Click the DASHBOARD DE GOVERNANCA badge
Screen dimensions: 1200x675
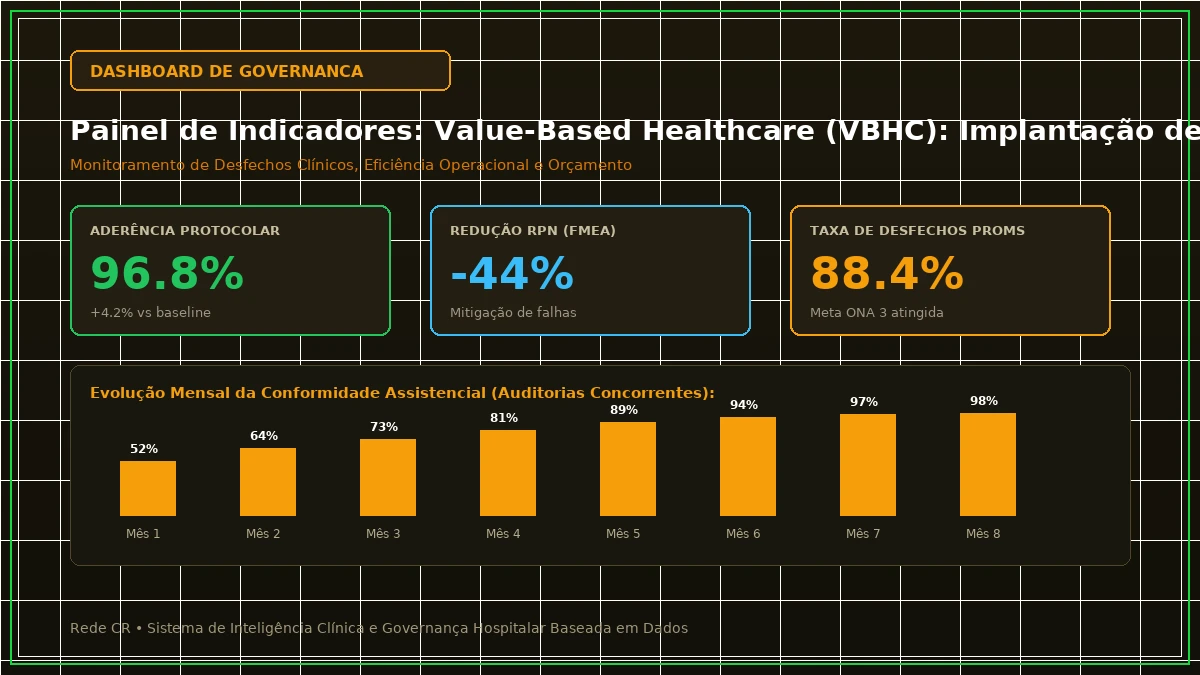click(260, 71)
